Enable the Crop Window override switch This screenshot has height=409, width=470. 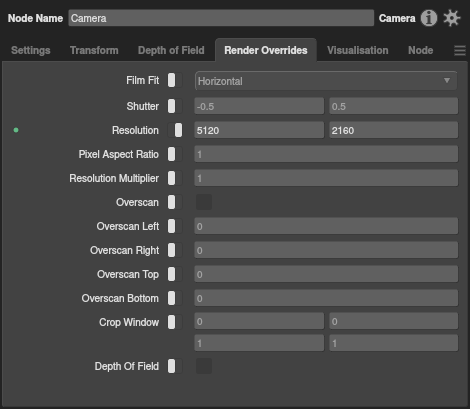[175, 322]
